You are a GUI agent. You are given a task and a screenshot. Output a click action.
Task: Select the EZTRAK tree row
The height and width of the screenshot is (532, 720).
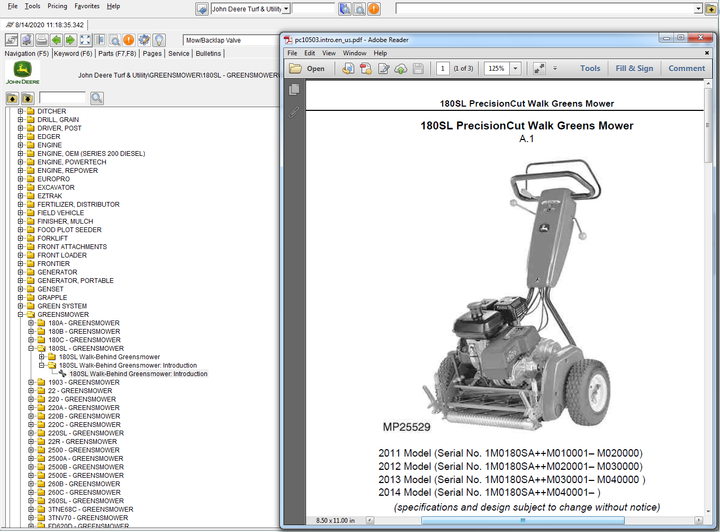50,196
